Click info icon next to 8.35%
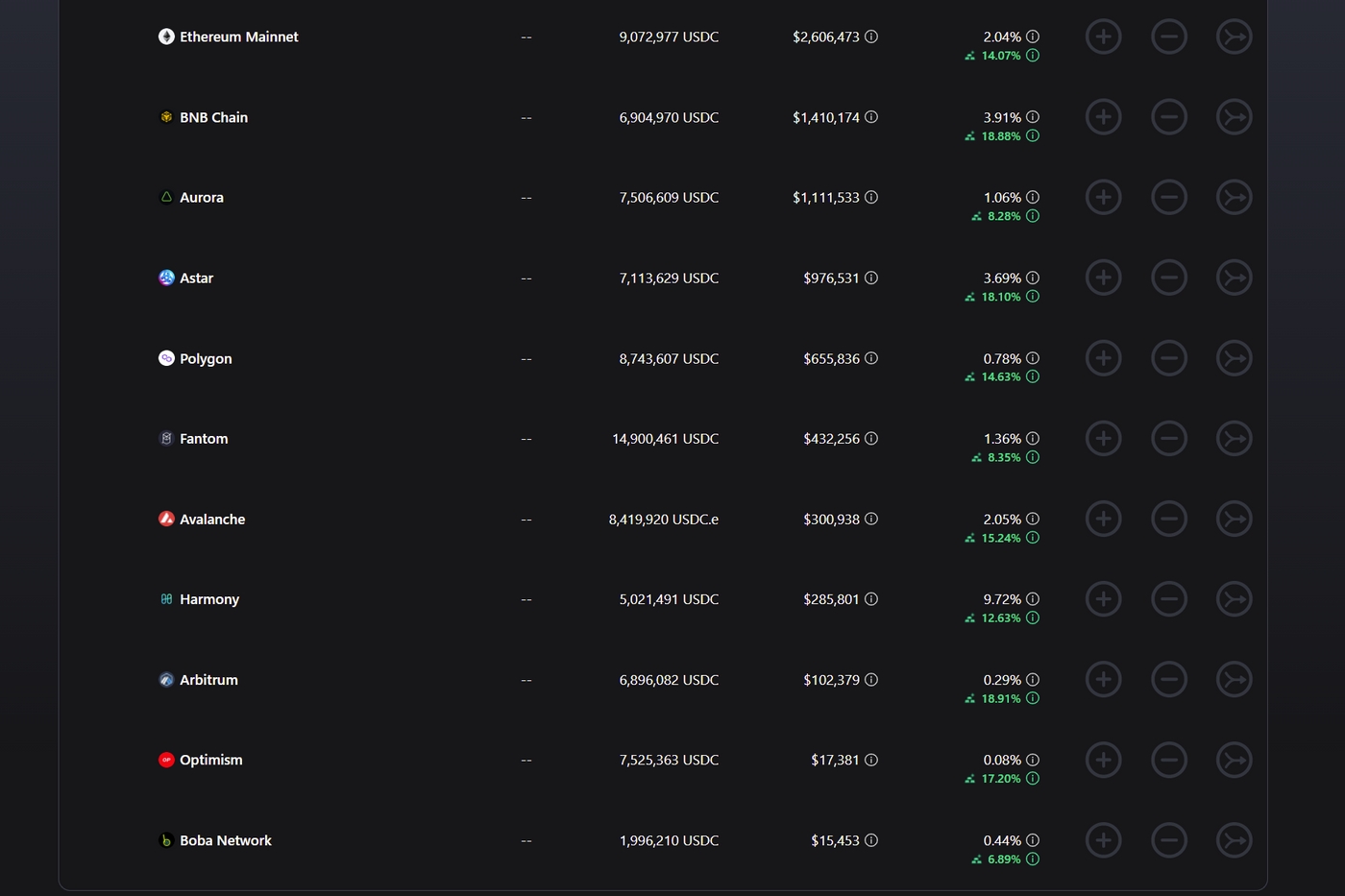 tap(1033, 457)
